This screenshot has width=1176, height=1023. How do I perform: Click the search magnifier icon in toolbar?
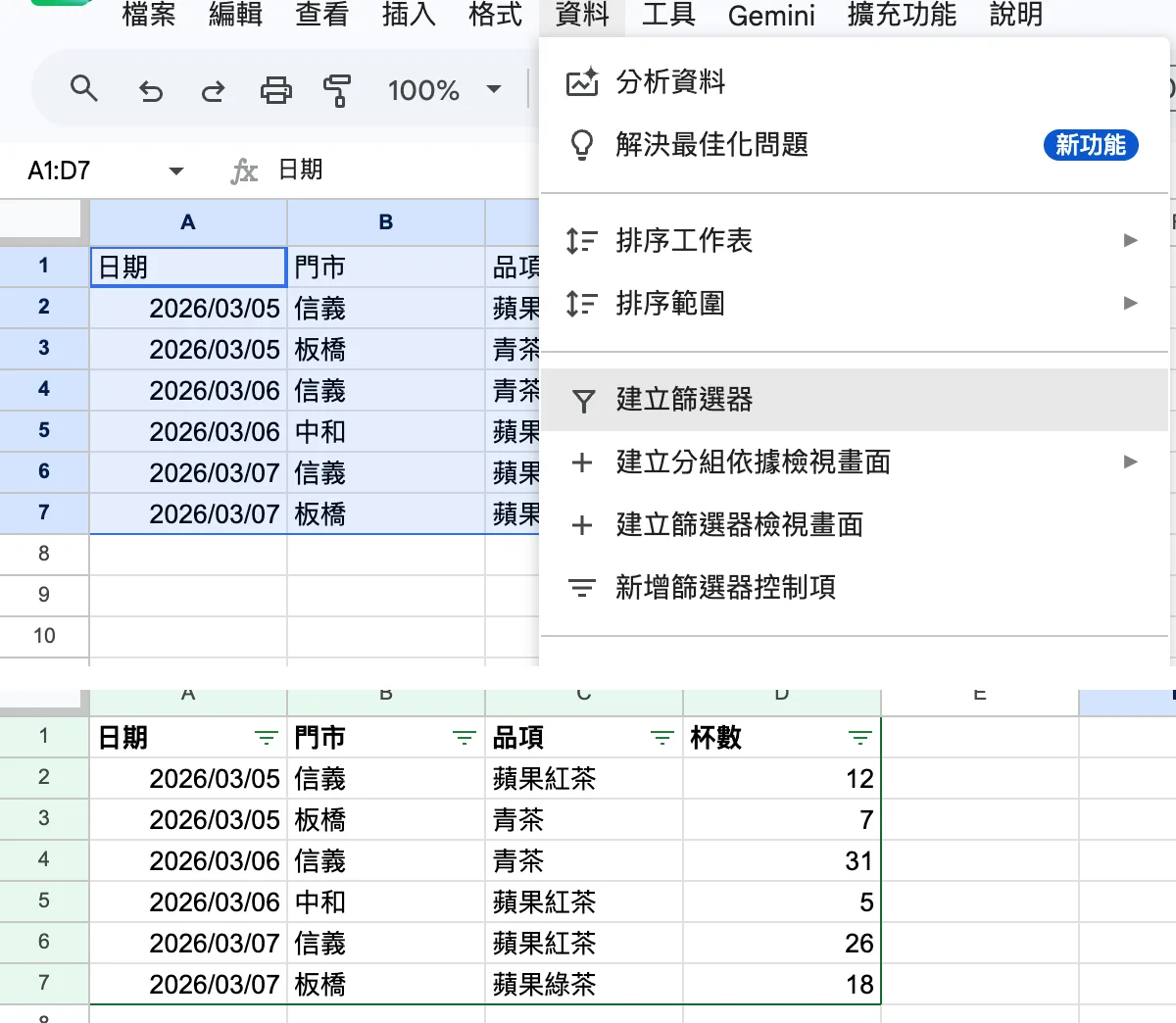coord(84,90)
